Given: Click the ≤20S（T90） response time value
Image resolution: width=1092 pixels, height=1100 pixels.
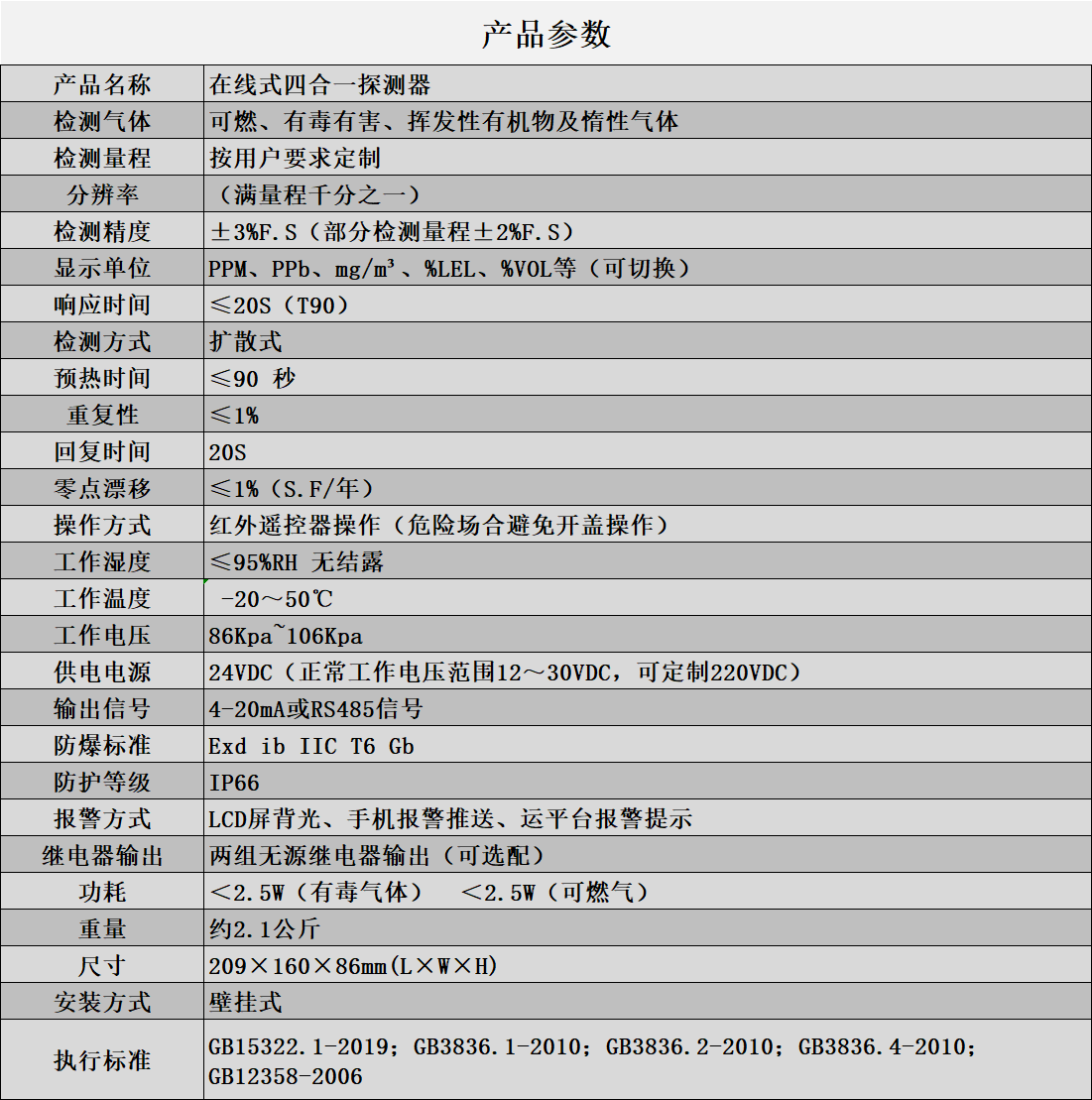Looking at the screenshot, I should pos(280,306).
